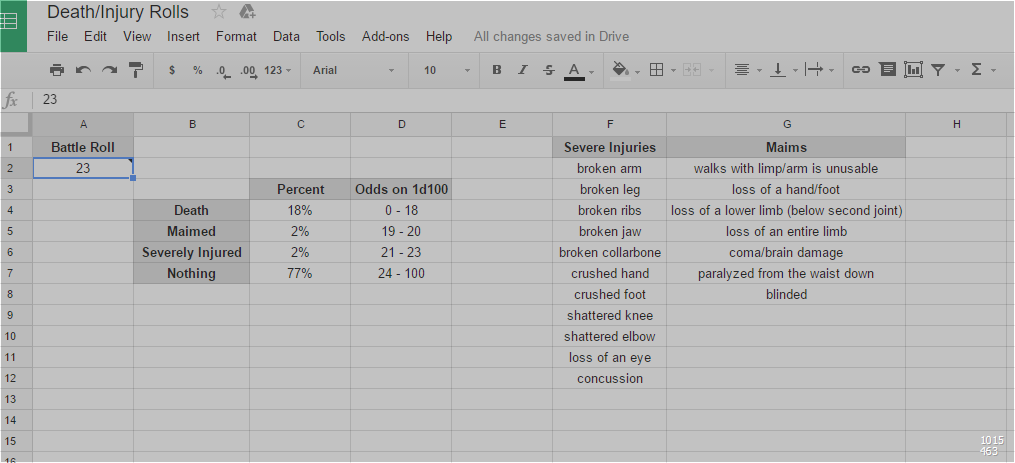Toggle italic formatting
This screenshot has height=463, width=1015.
(x=522, y=70)
